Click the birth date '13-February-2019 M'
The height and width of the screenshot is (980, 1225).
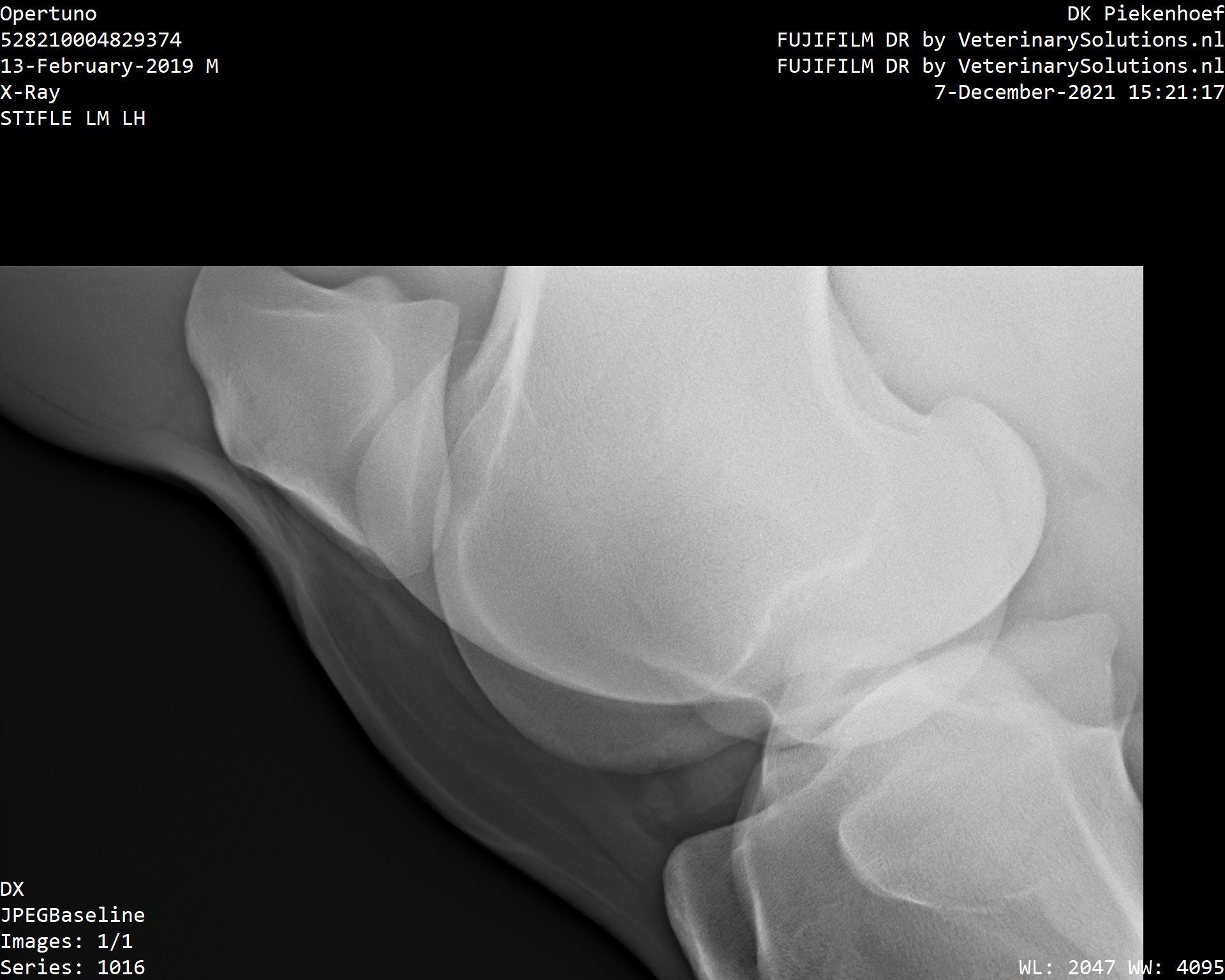point(109,66)
